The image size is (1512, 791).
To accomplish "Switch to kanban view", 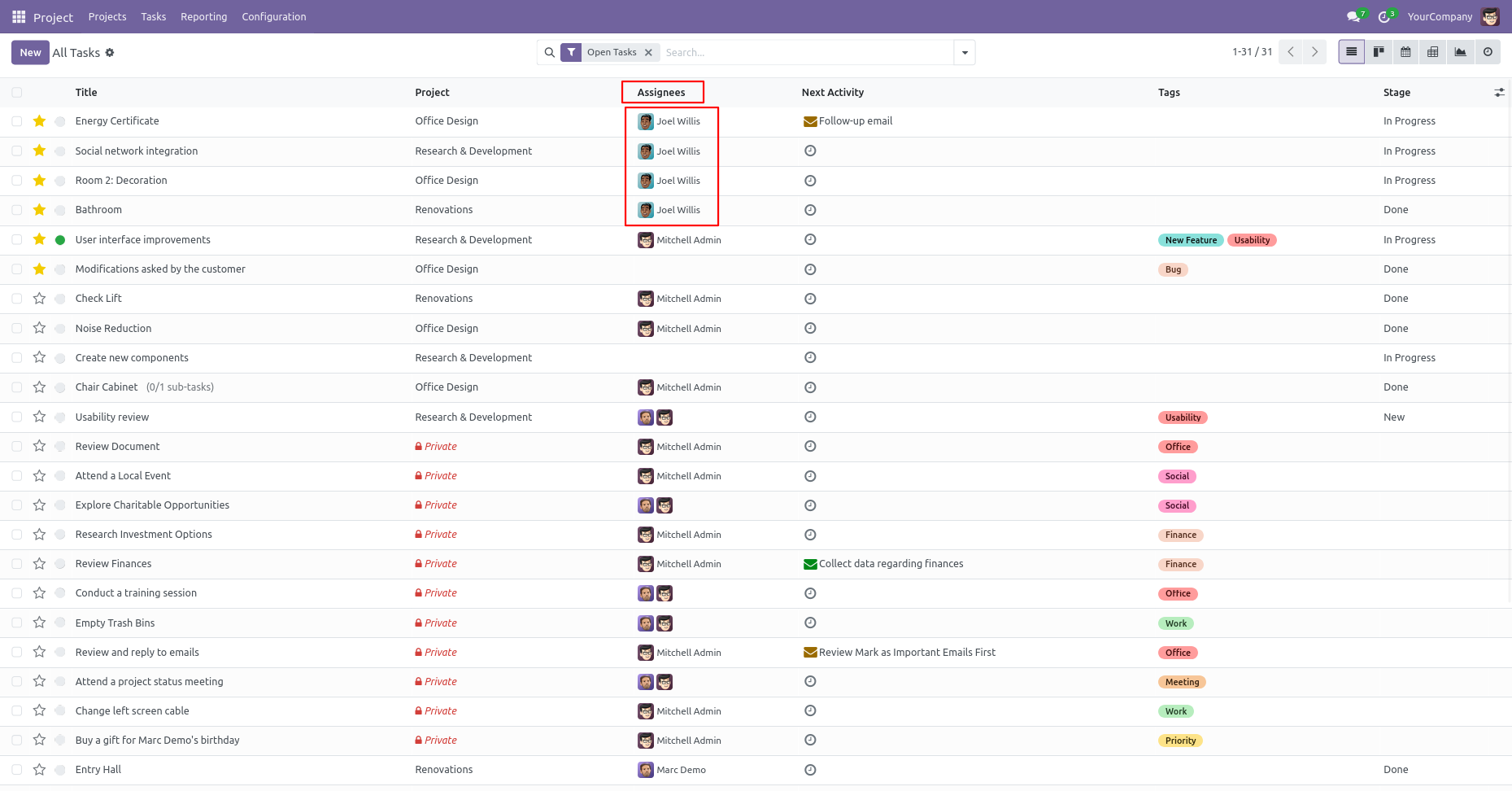I will (1379, 52).
